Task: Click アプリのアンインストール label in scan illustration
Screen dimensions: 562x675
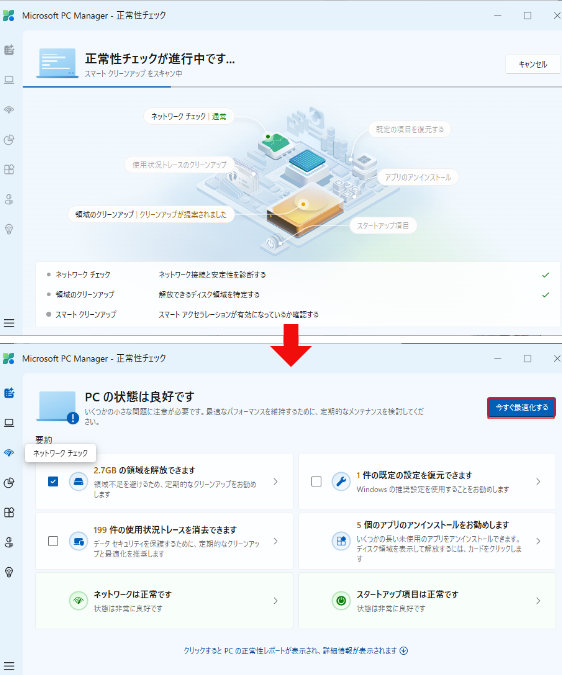Action: tap(417, 177)
